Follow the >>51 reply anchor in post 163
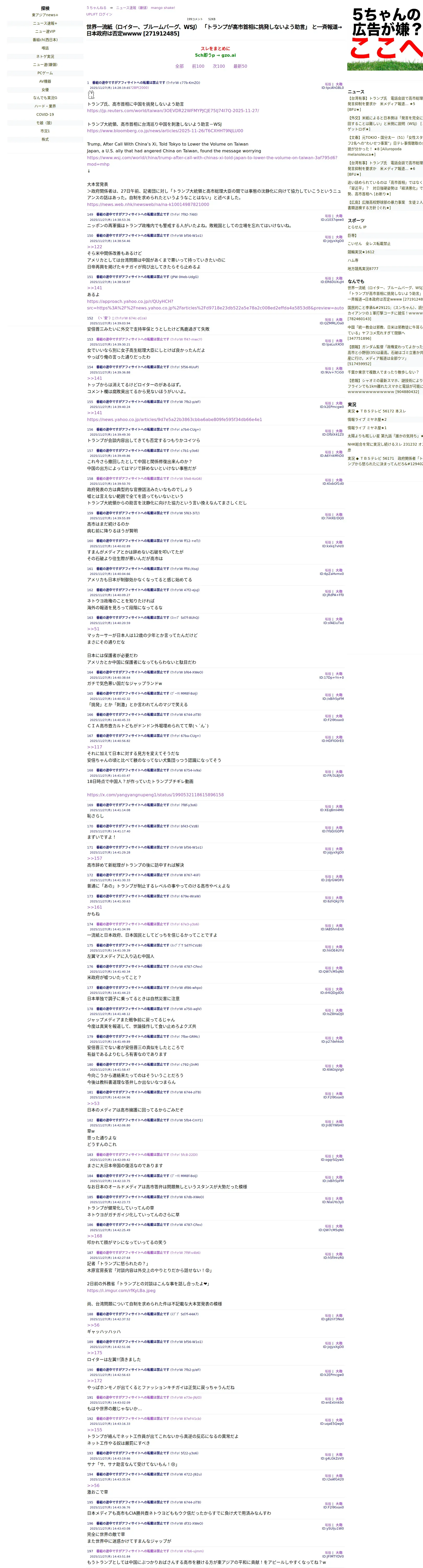The width and height of the screenshot is (423, 1568). click(93, 629)
